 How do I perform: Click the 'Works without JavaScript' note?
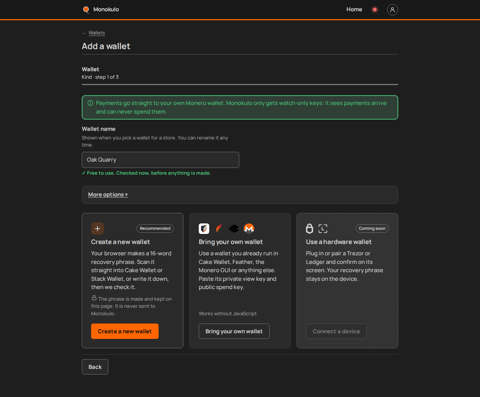(x=228, y=314)
